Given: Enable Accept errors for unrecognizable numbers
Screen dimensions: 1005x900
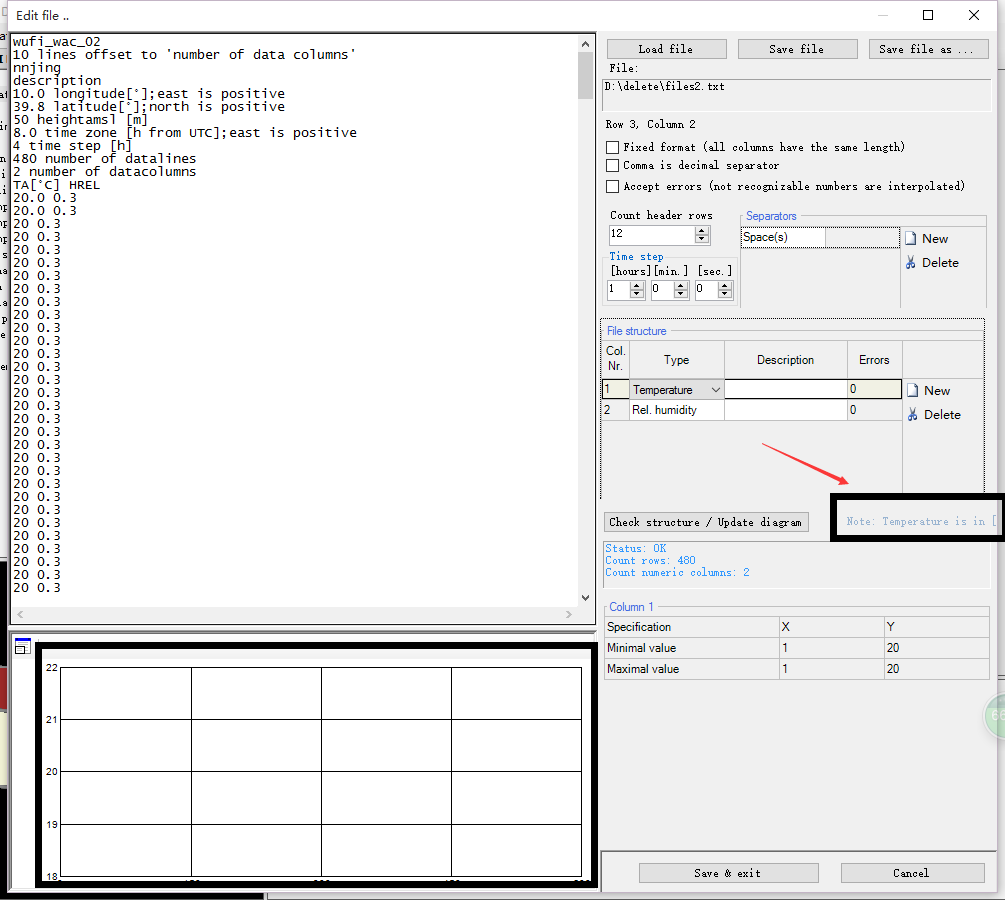Looking at the screenshot, I should point(613,185).
